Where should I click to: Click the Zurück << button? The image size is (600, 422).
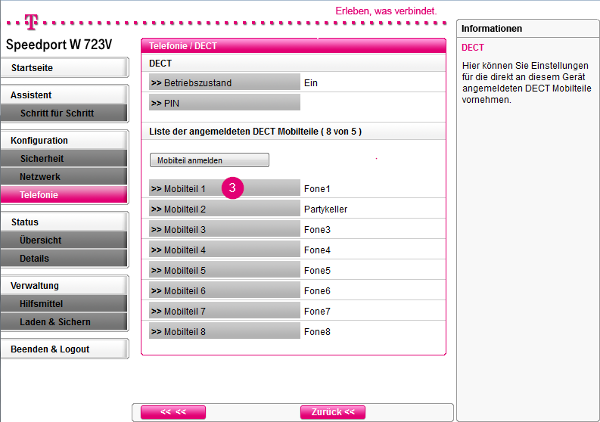pyautogui.click(x=333, y=412)
